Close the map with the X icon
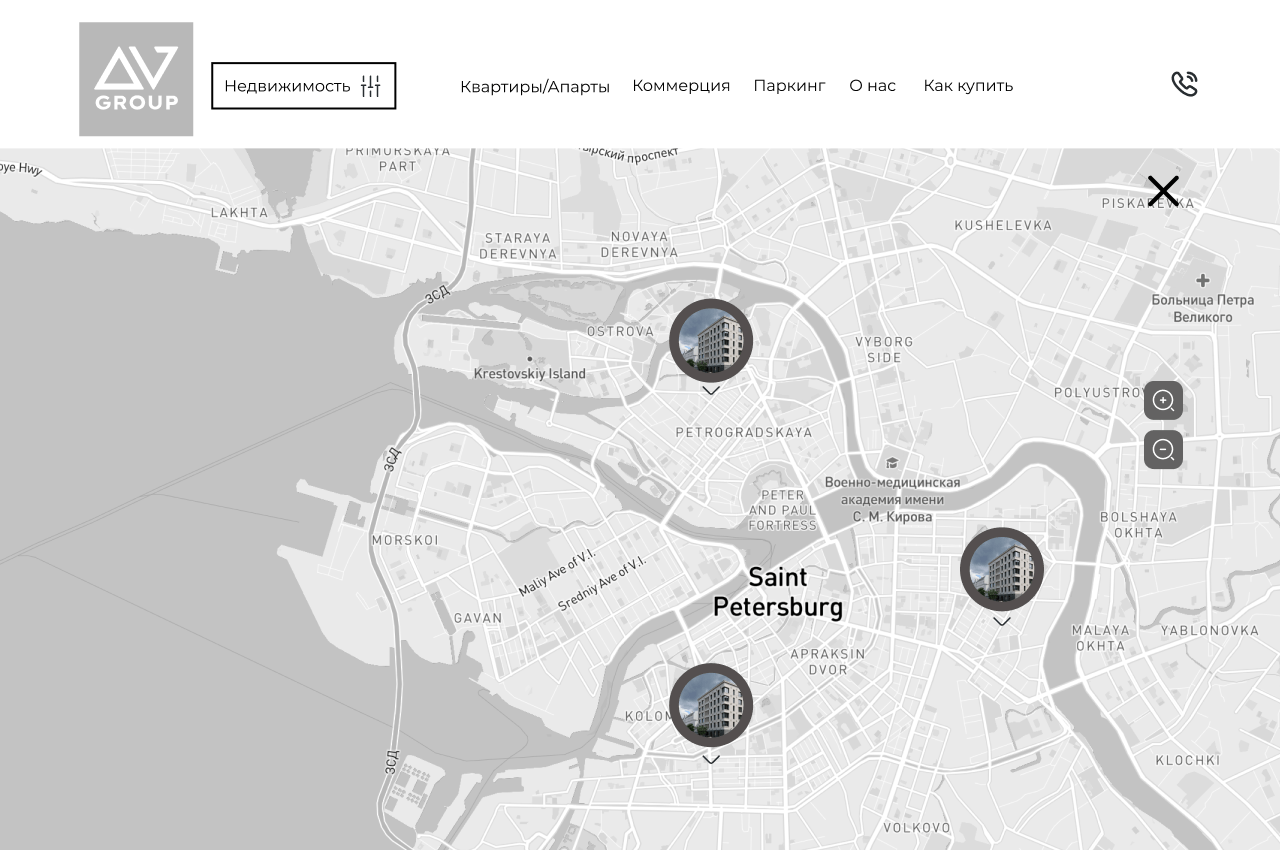 click(x=1163, y=191)
